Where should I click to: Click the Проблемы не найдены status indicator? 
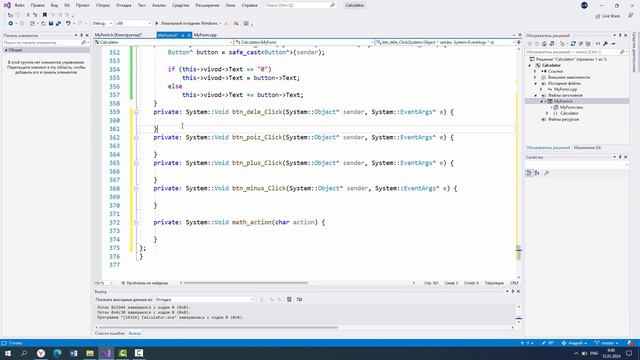tap(145, 283)
